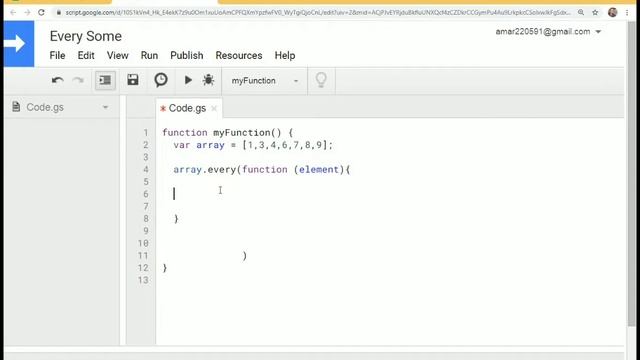Place cursor on line 2 array declaration
Screen dimensions: 640x360
tap(253, 145)
